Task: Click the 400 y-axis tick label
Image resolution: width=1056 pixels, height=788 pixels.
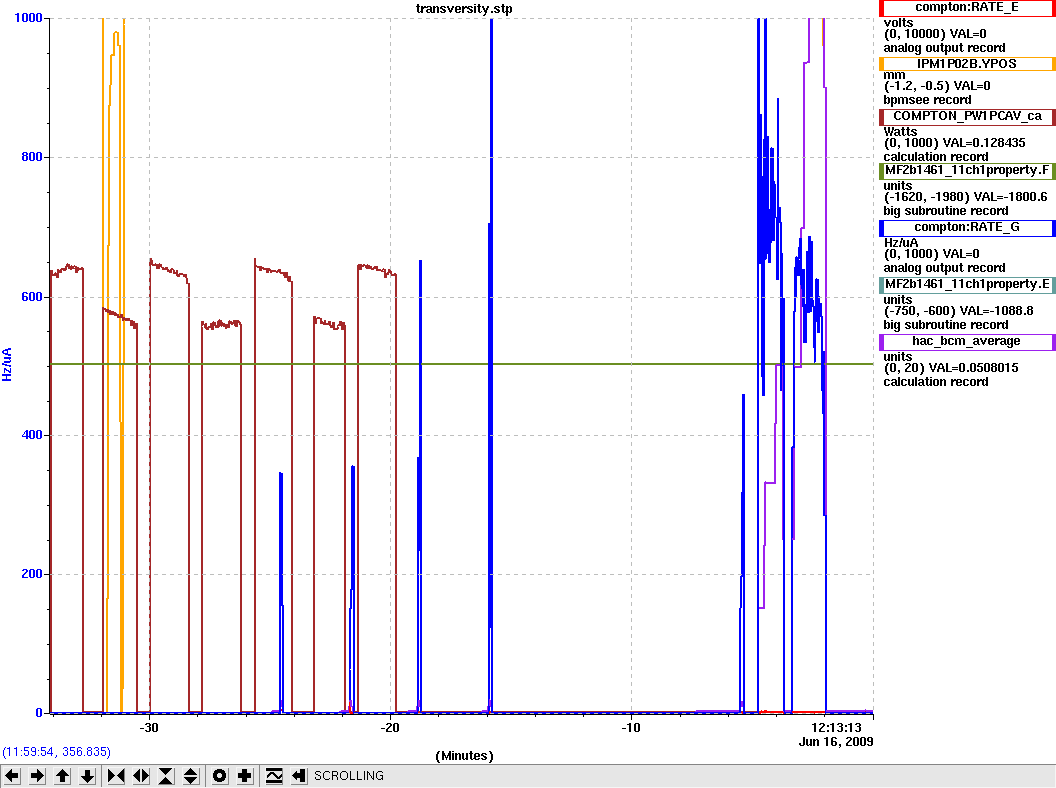Action: pyautogui.click(x=32, y=435)
